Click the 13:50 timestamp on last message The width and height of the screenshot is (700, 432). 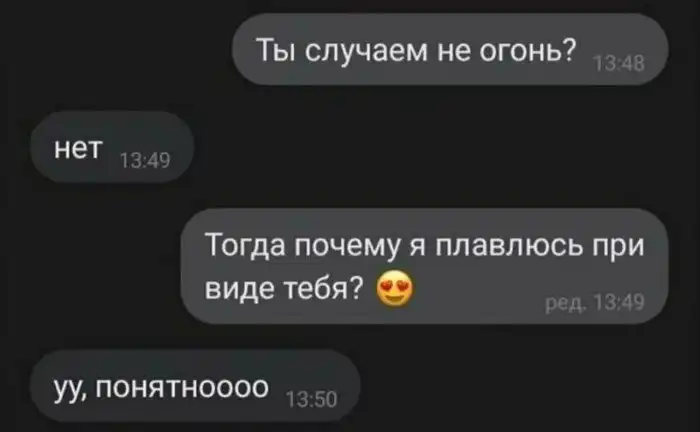coord(312,399)
